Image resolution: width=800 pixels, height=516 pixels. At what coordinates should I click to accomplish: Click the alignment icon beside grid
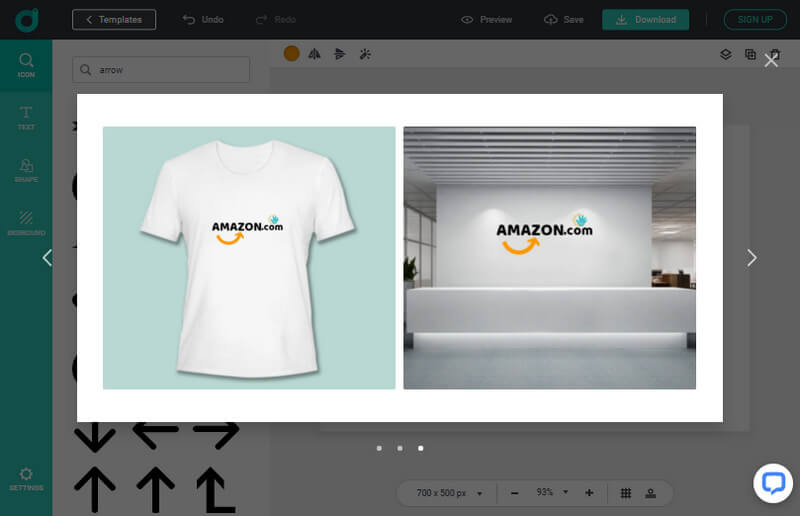(x=651, y=493)
